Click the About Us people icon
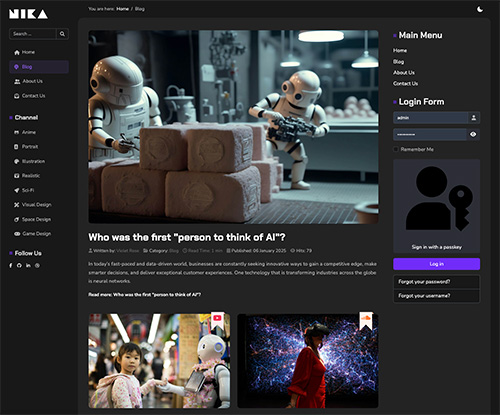Screen dimensions: 500x415 pos(17,81)
